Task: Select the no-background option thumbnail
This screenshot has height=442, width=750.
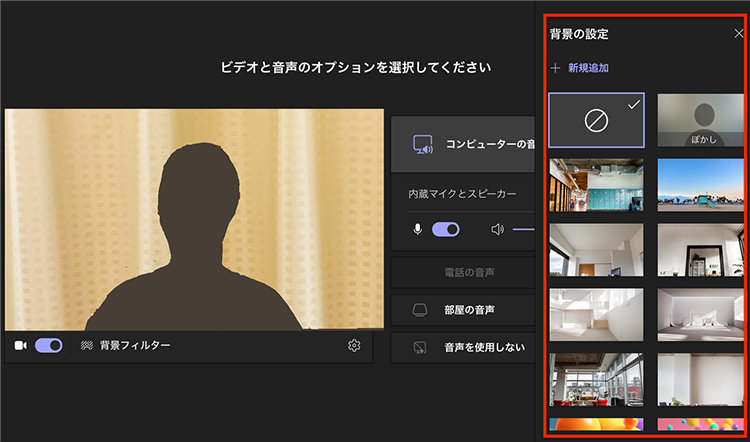Action: pos(596,120)
